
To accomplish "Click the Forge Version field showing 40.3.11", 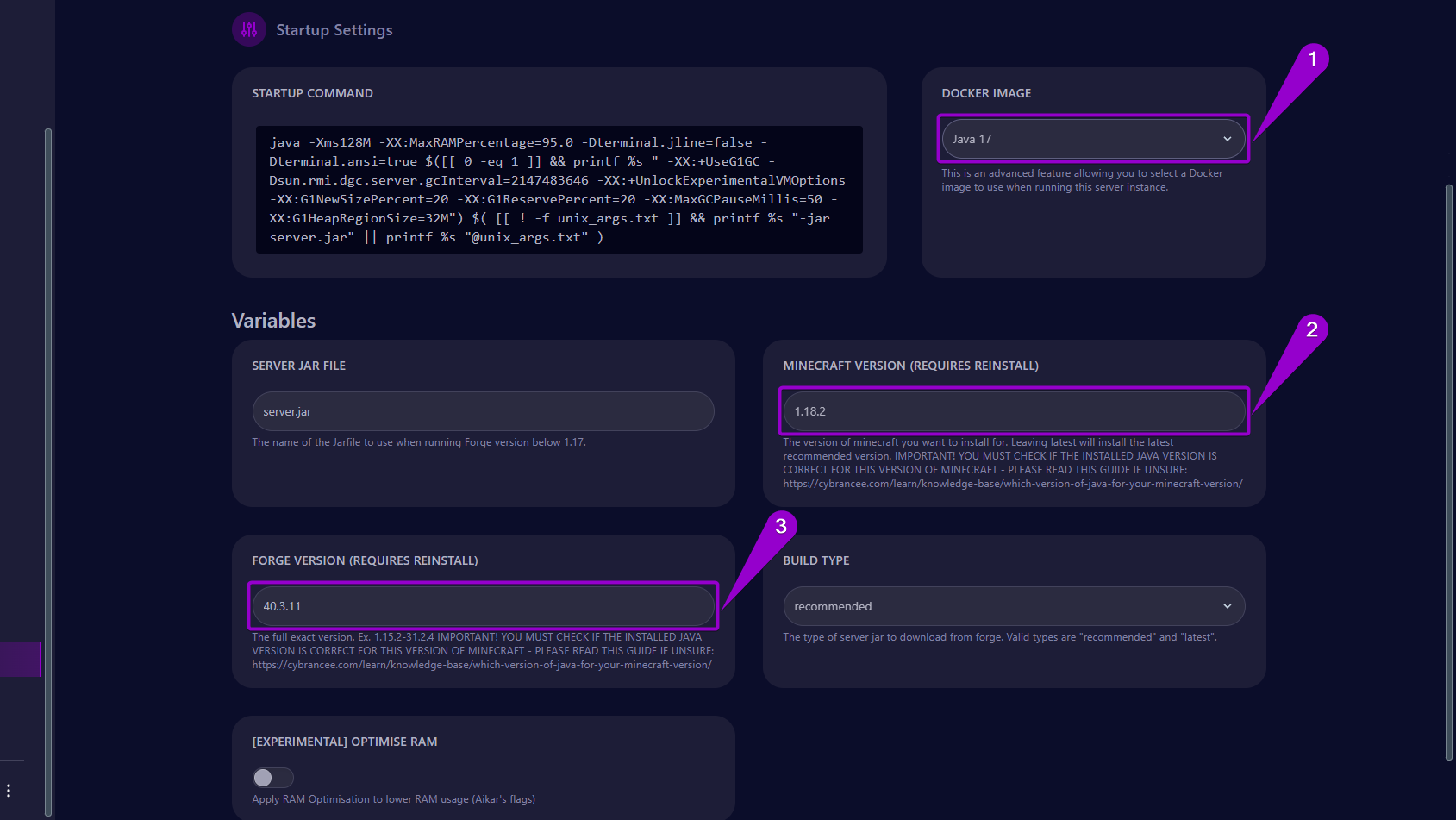I will [x=483, y=606].
